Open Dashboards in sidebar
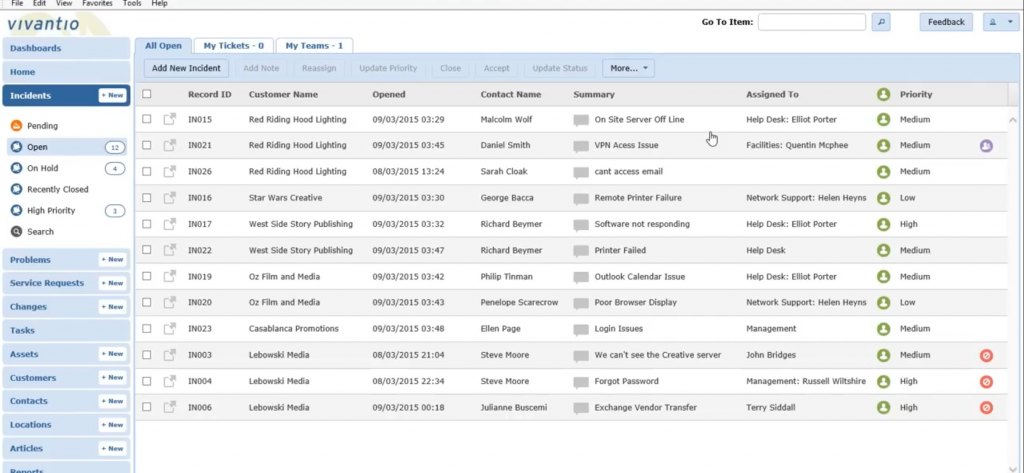This screenshot has width=1024, height=473. 66,48
